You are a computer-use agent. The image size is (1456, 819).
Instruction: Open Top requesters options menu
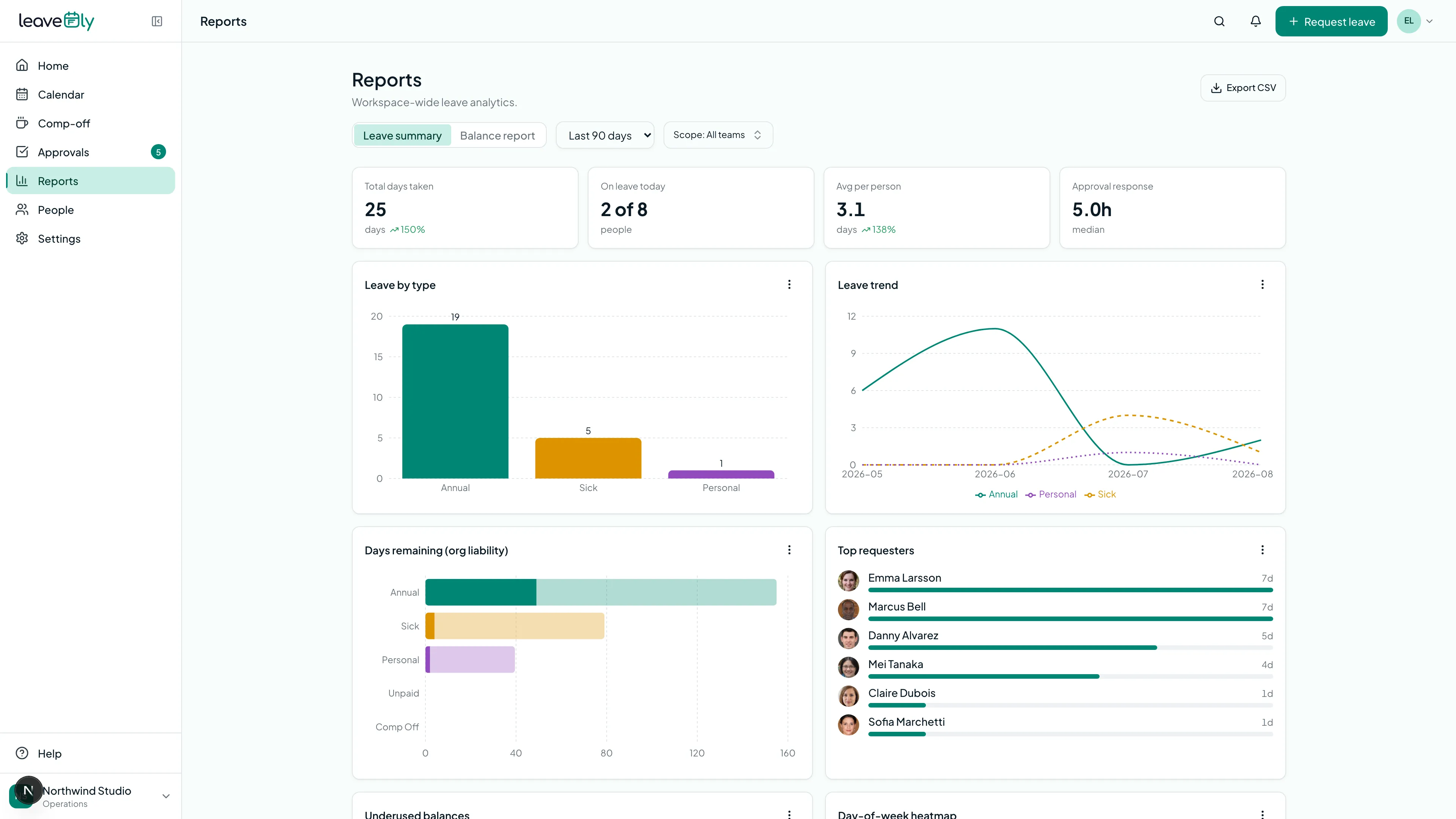[x=1263, y=551]
